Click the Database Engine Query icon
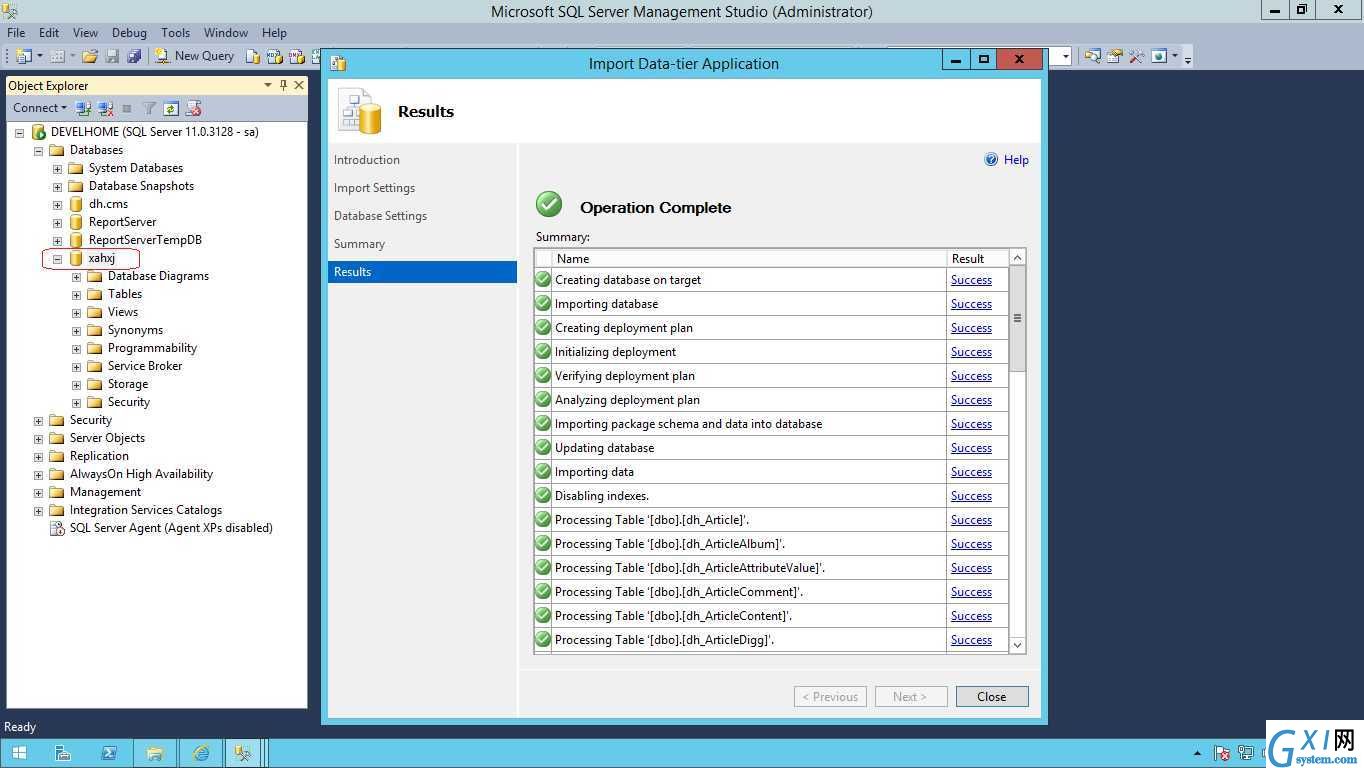 tap(253, 56)
